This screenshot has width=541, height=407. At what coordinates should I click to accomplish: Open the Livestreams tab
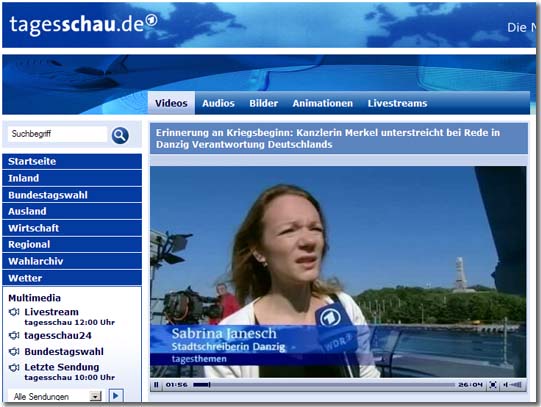tap(397, 103)
